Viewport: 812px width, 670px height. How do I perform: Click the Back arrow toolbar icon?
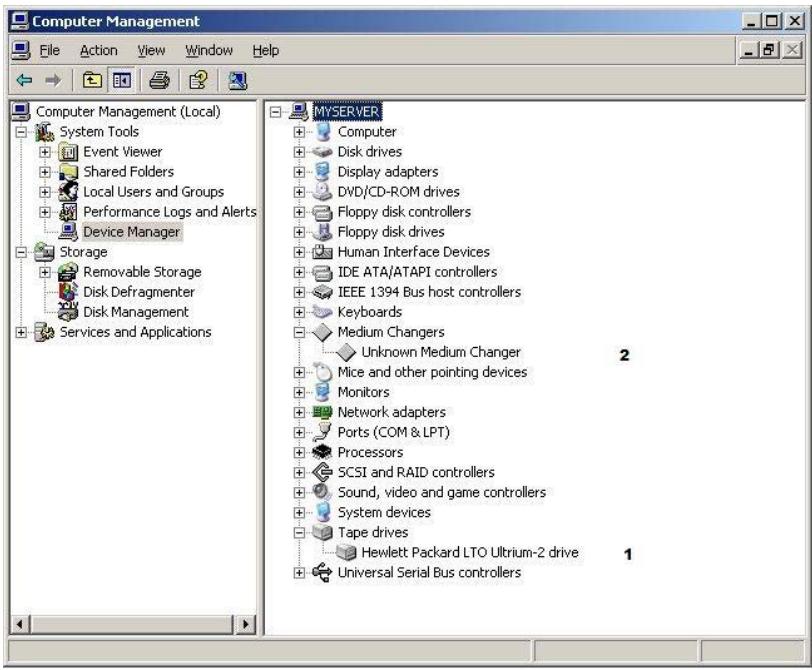[x=24, y=80]
